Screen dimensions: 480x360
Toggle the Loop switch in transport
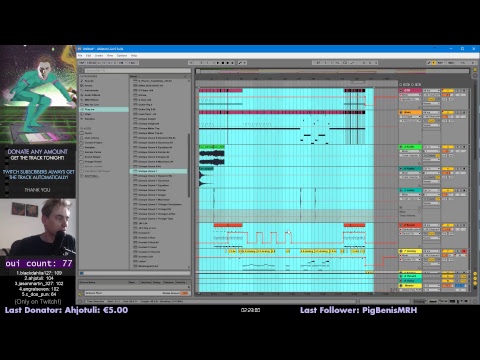click(345, 63)
